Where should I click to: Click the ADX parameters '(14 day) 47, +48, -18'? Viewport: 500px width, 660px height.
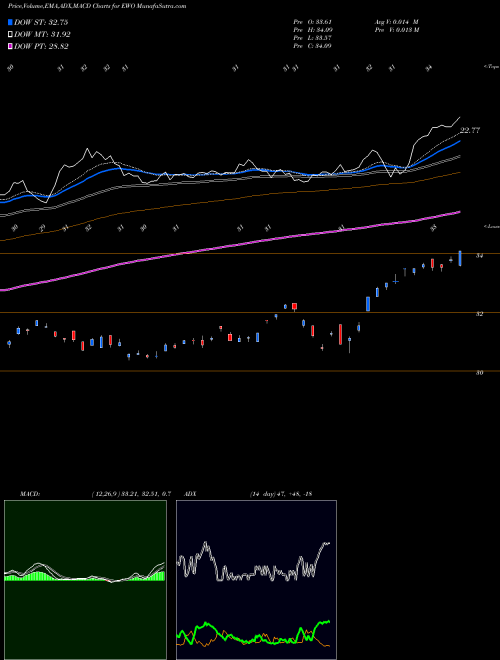point(281,494)
